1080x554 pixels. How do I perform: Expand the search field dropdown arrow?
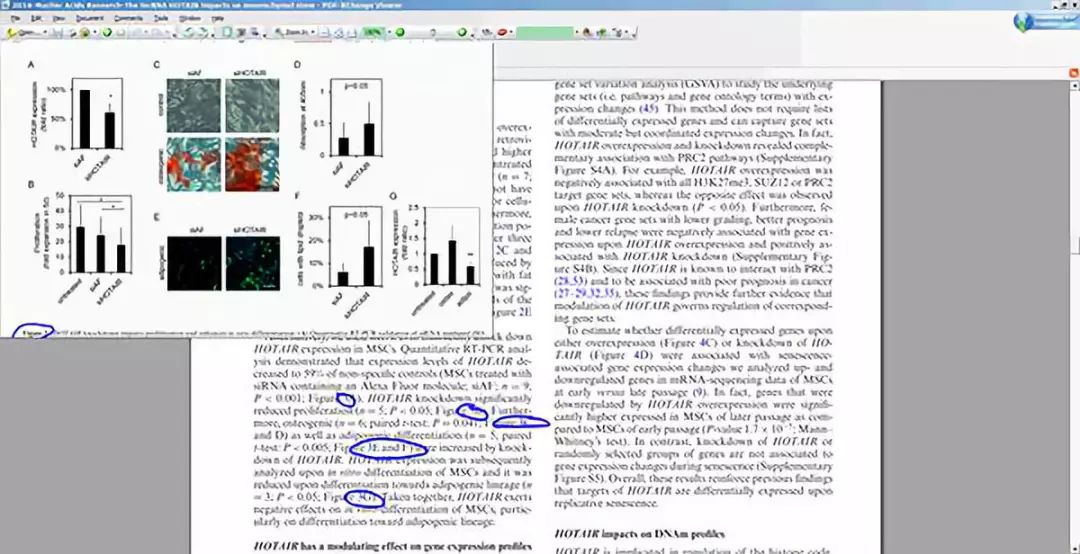pos(577,32)
